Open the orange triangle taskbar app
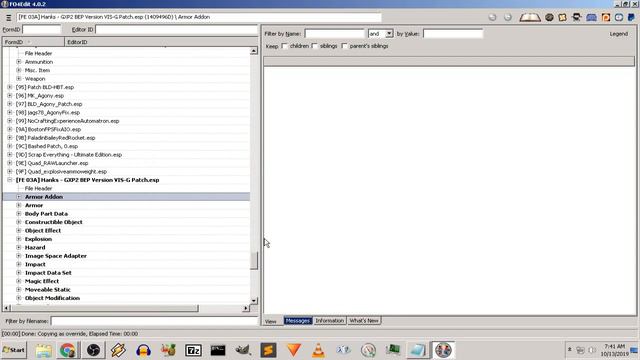Screen dimensions: 640x360 [x=293, y=350]
